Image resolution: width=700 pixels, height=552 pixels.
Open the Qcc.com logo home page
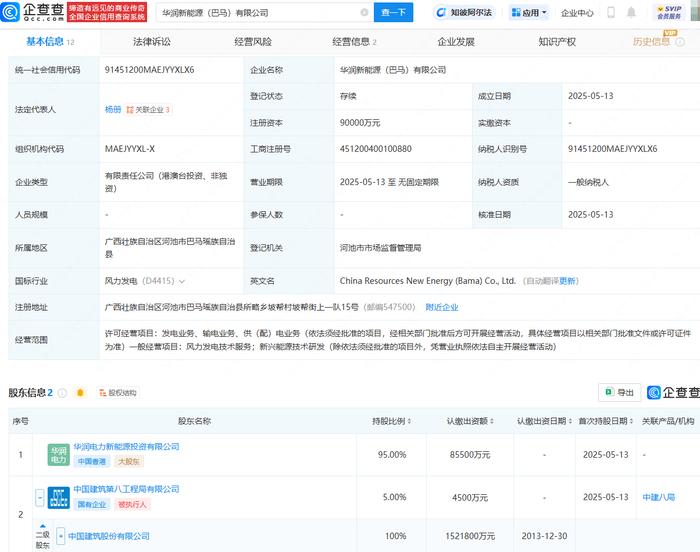click(x=32, y=12)
